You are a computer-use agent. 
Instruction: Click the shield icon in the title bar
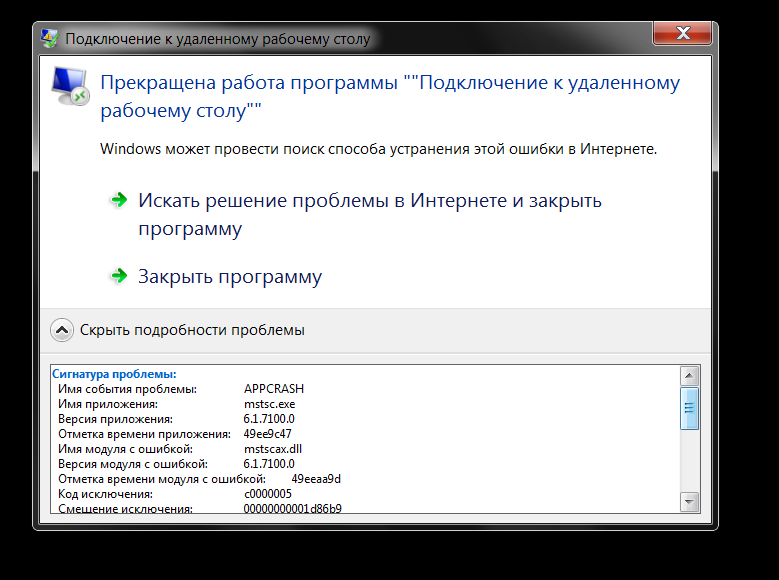[x=50, y=39]
